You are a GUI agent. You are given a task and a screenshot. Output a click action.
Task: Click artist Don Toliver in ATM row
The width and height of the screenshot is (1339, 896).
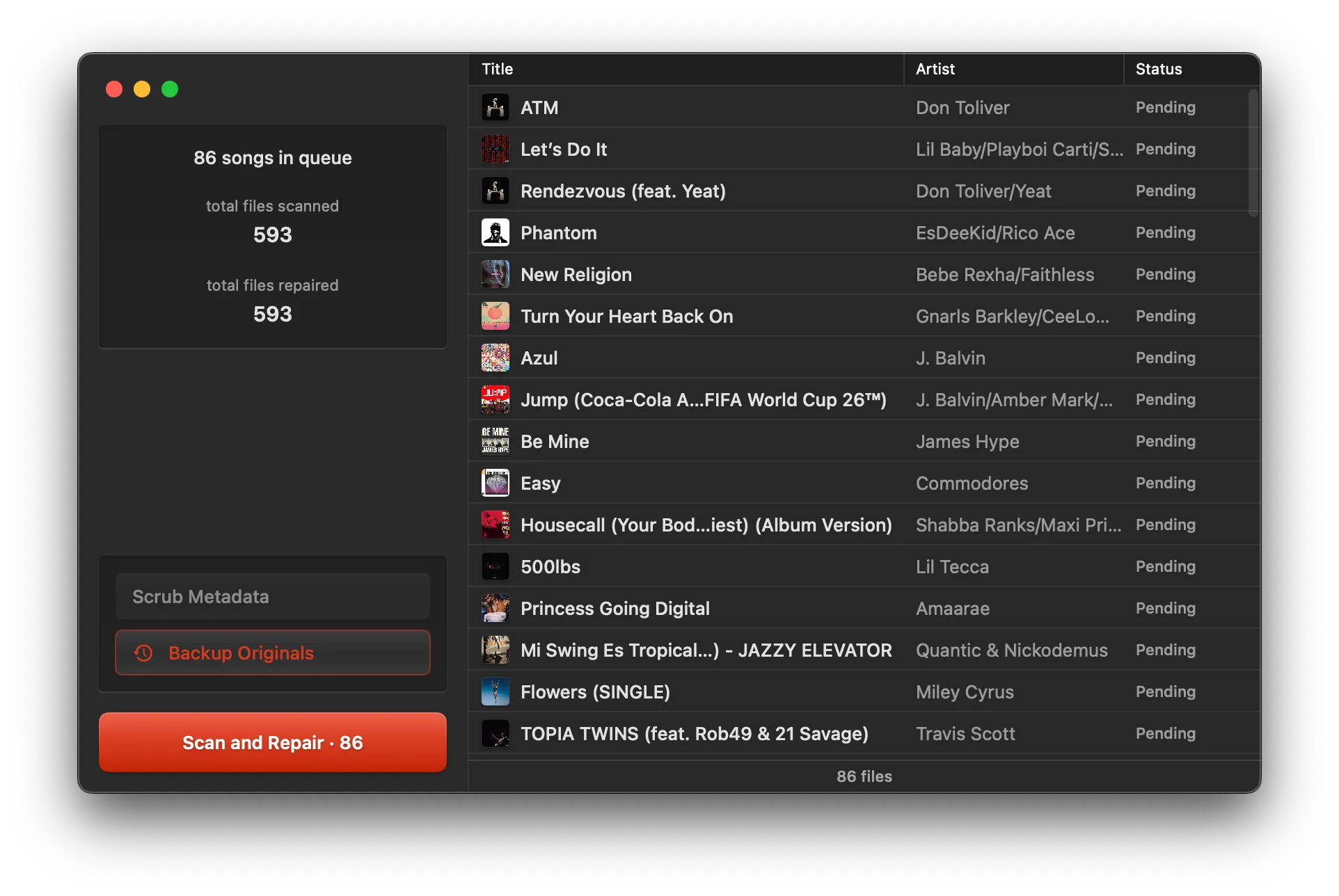point(962,108)
